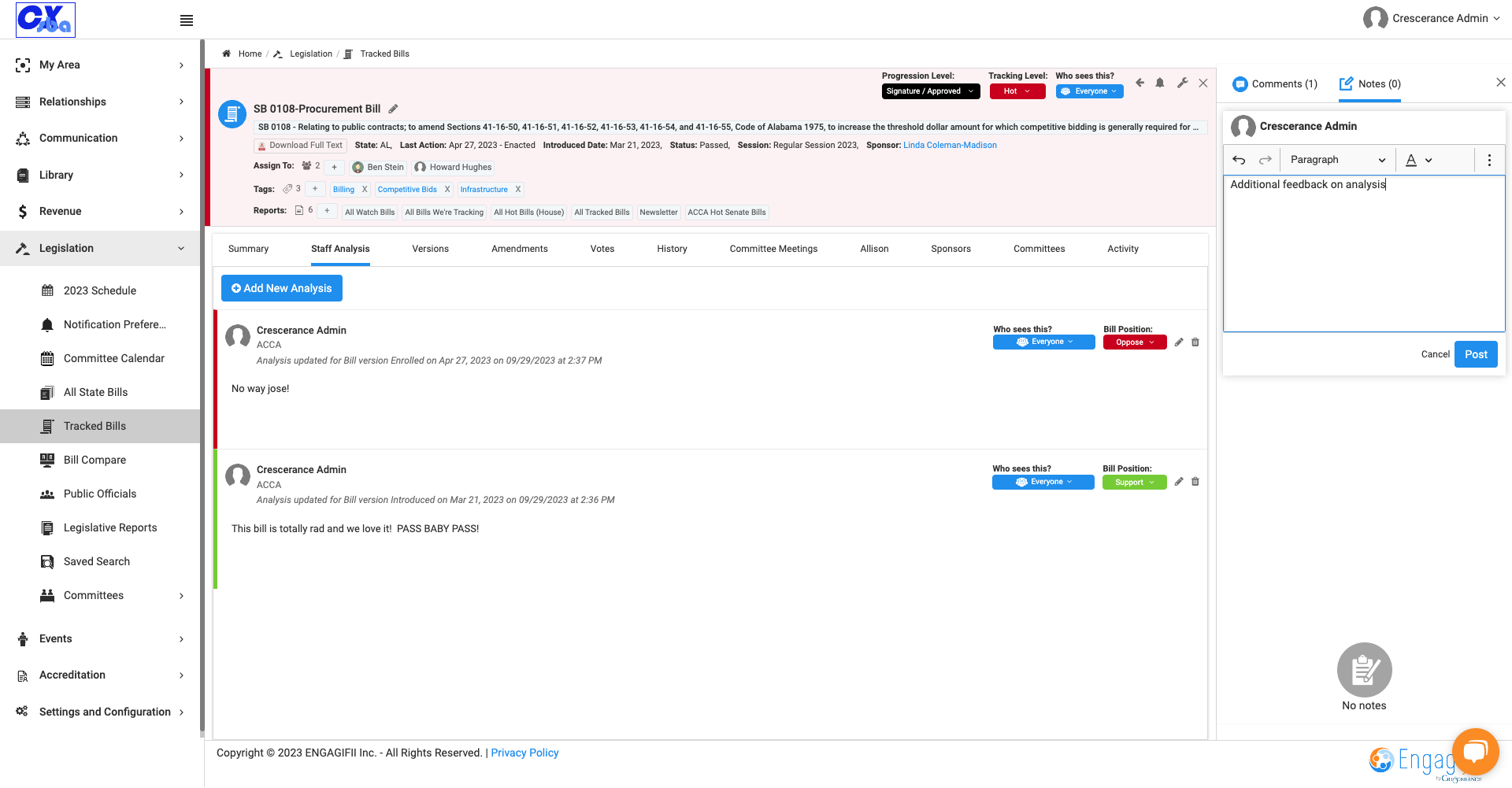This screenshot has height=788, width=1512.
Task: Open Bill Compare in sidebar
Action: coord(94,460)
